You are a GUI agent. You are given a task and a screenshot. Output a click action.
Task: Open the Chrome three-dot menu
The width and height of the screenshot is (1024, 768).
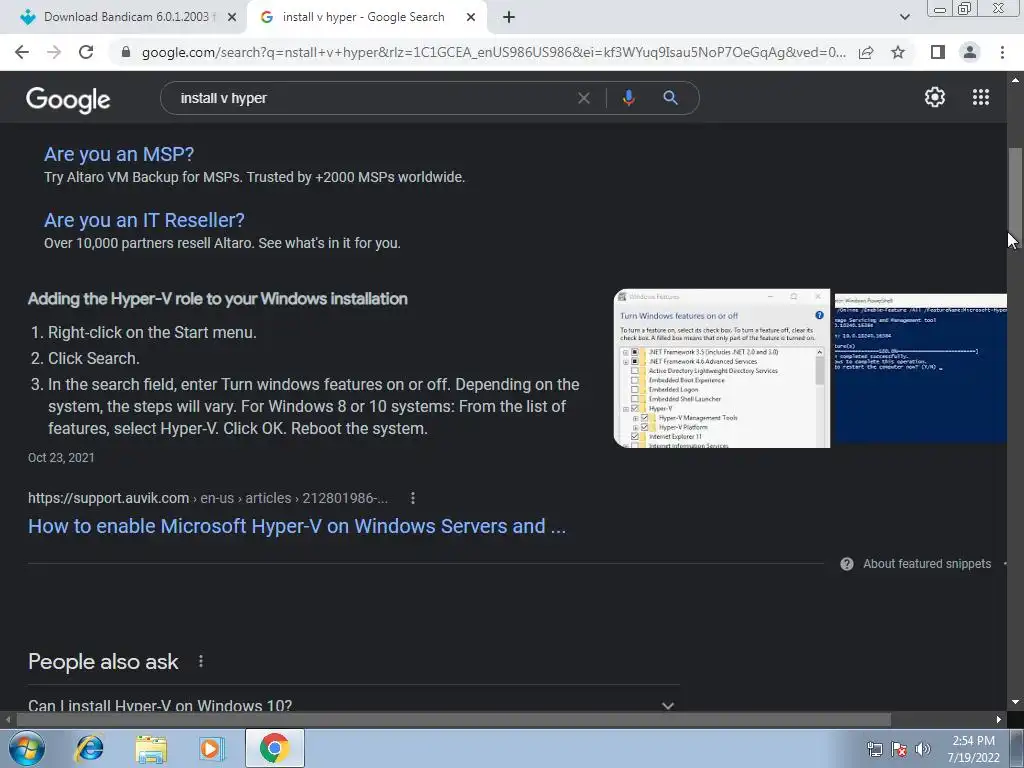(1002, 52)
